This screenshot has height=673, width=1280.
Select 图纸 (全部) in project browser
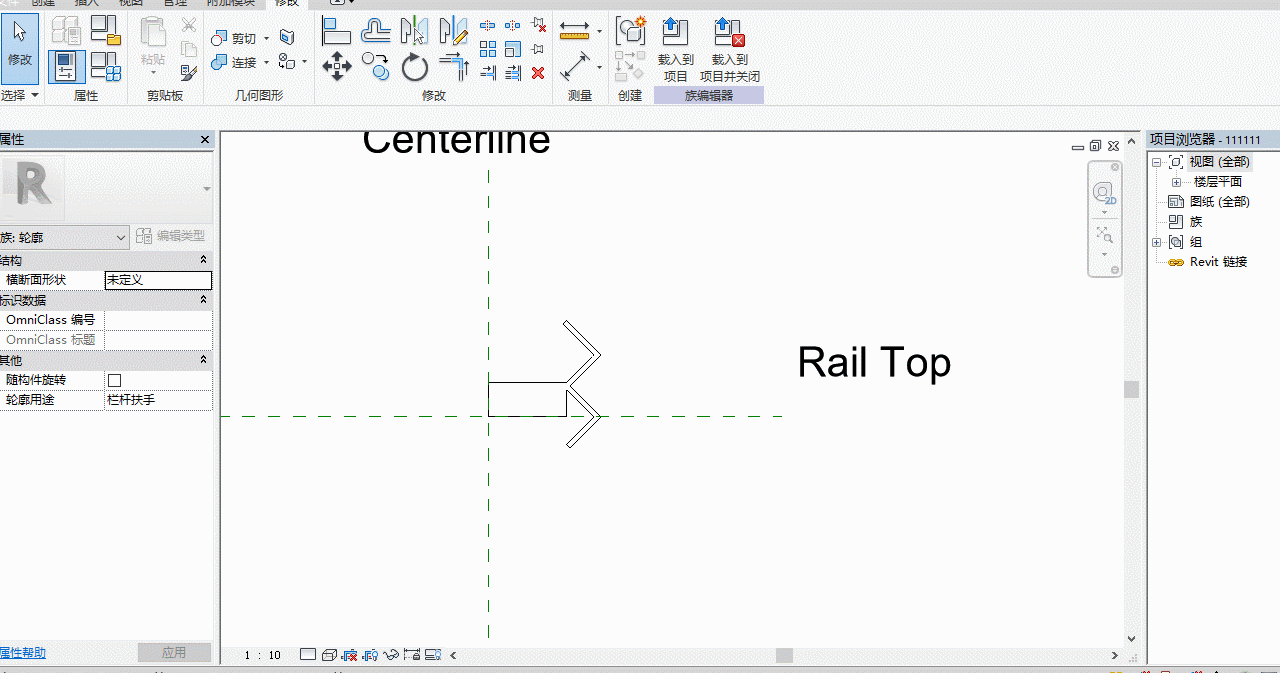pyautogui.click(x=1219, y=202)
